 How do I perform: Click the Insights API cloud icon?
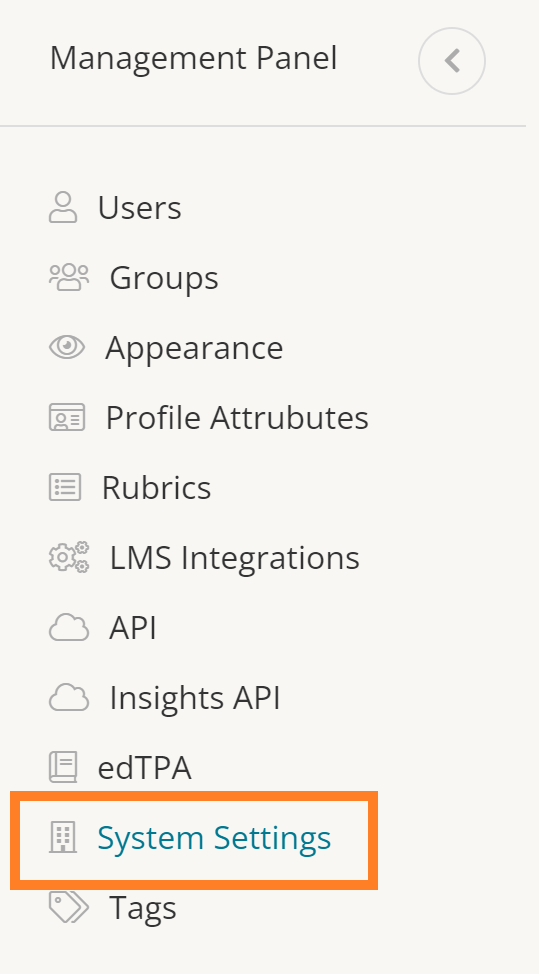69,698
